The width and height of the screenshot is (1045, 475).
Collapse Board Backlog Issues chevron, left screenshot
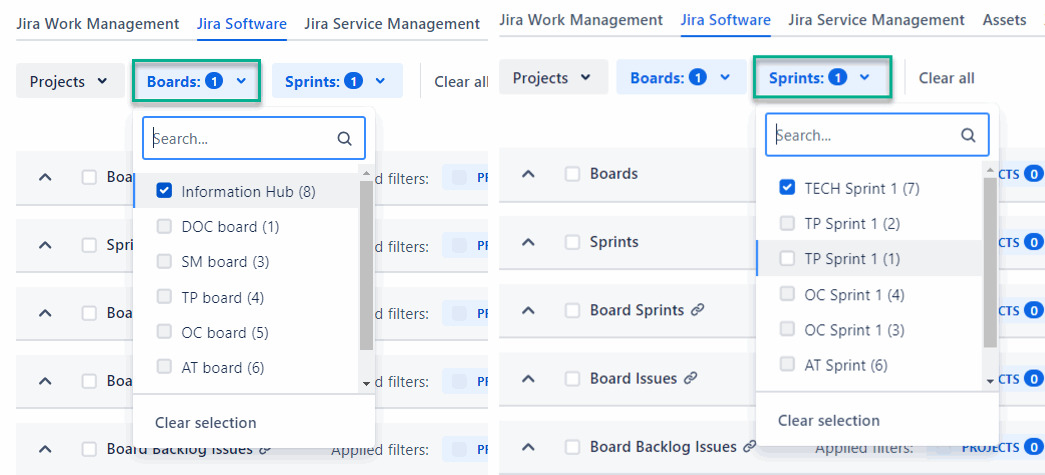tap(45, 450)
